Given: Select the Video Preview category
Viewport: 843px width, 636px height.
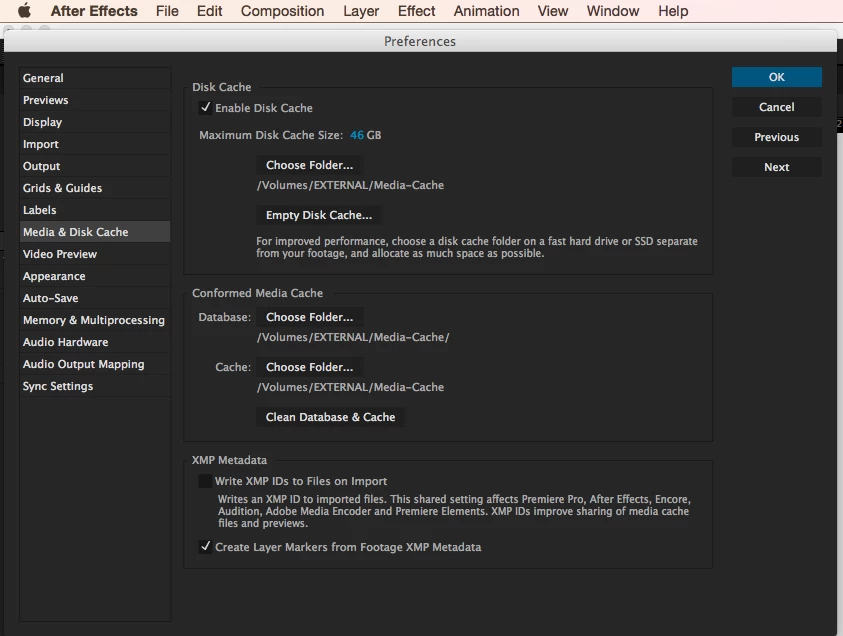Looking at the screenshot, I should [x=95, y=254].
